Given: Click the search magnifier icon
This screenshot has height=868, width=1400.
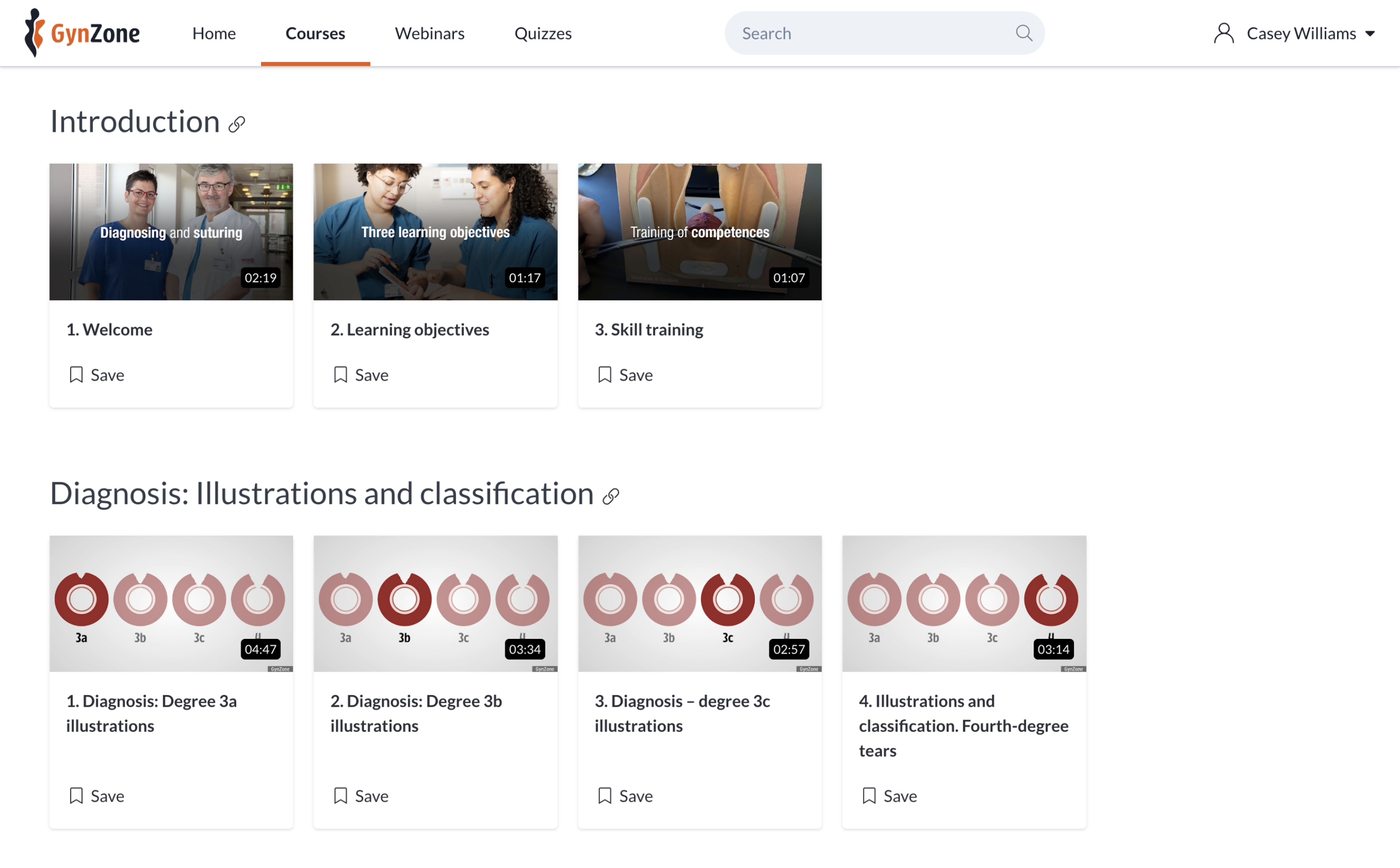Looking at the screenshot, I should 1023,33.
